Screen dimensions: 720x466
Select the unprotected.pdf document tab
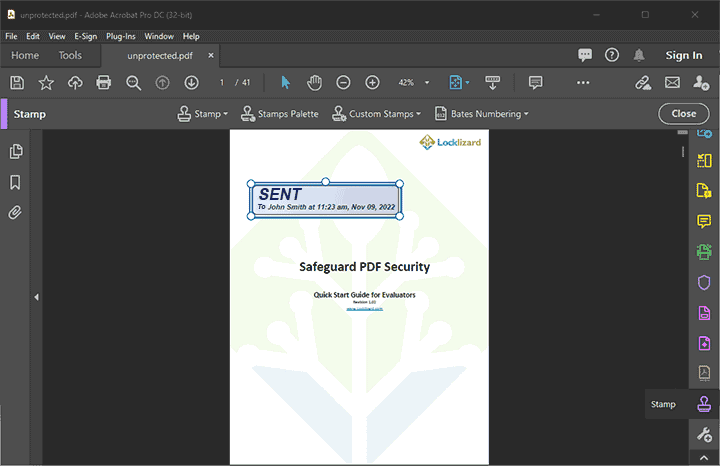160,56
